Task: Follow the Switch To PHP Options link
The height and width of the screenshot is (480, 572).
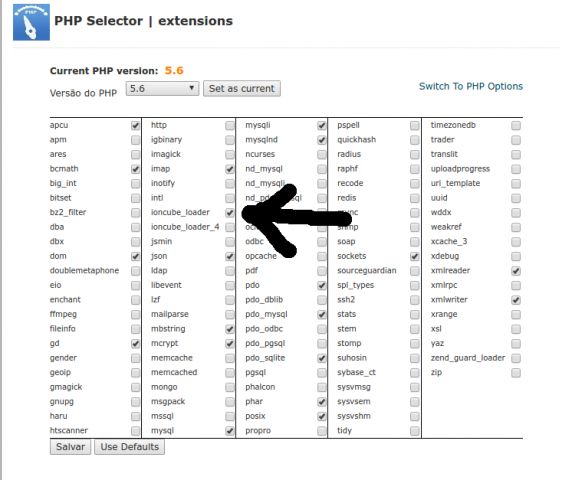Action: (x=471, y=86)
